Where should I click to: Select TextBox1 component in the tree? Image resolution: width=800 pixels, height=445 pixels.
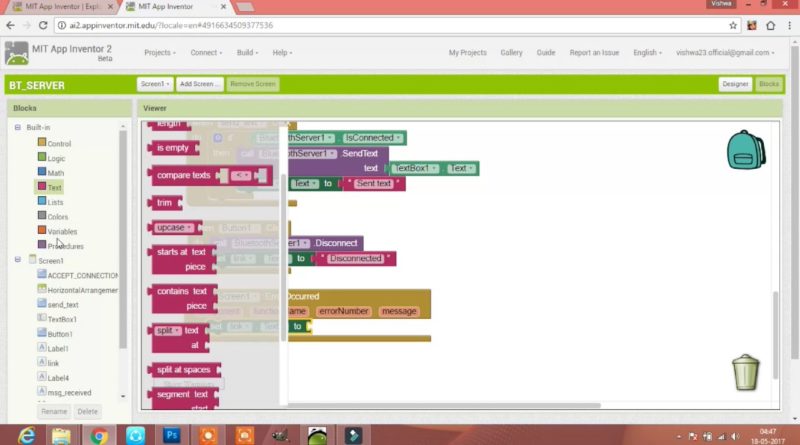(x=62, y=319)
